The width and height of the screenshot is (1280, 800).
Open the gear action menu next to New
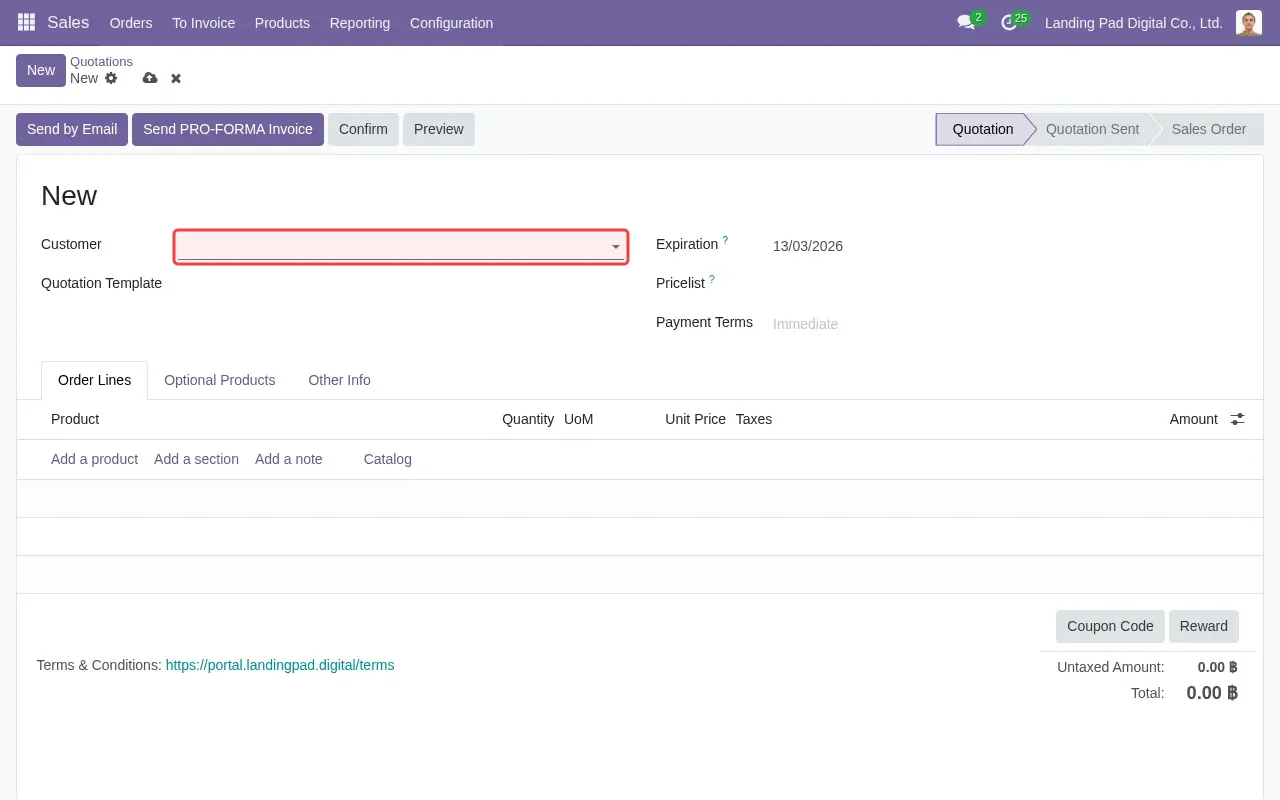[111, 78]
